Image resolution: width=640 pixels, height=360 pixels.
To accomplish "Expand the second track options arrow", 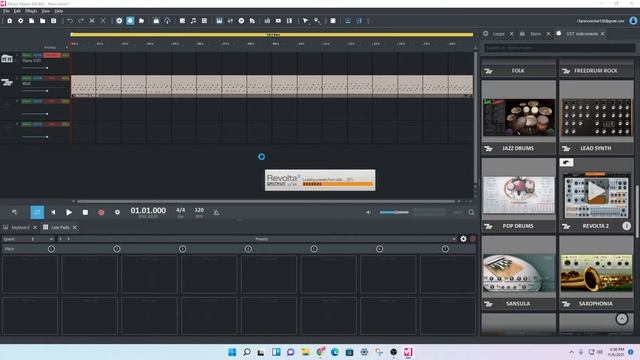I will click(x=17, y=78).
